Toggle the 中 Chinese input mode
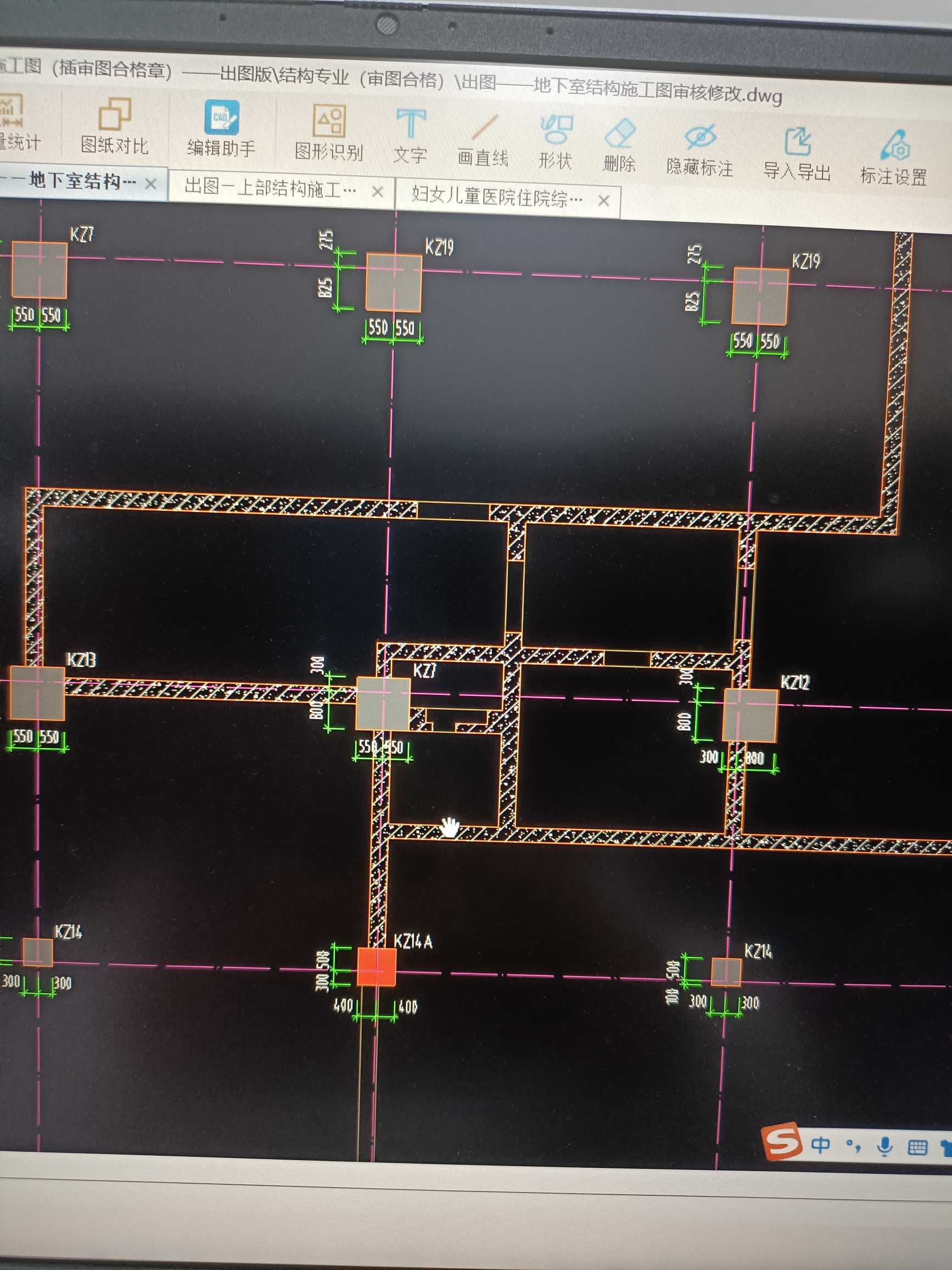 coord(820,1145)
